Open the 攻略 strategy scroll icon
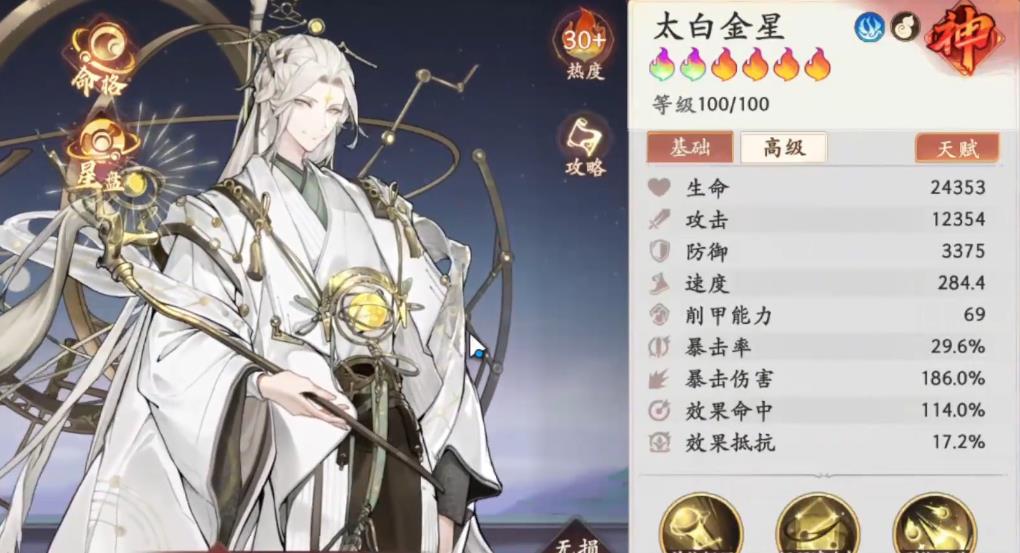Image resolution: width=1020 pixels, height=553 pixels. [584, 148]
